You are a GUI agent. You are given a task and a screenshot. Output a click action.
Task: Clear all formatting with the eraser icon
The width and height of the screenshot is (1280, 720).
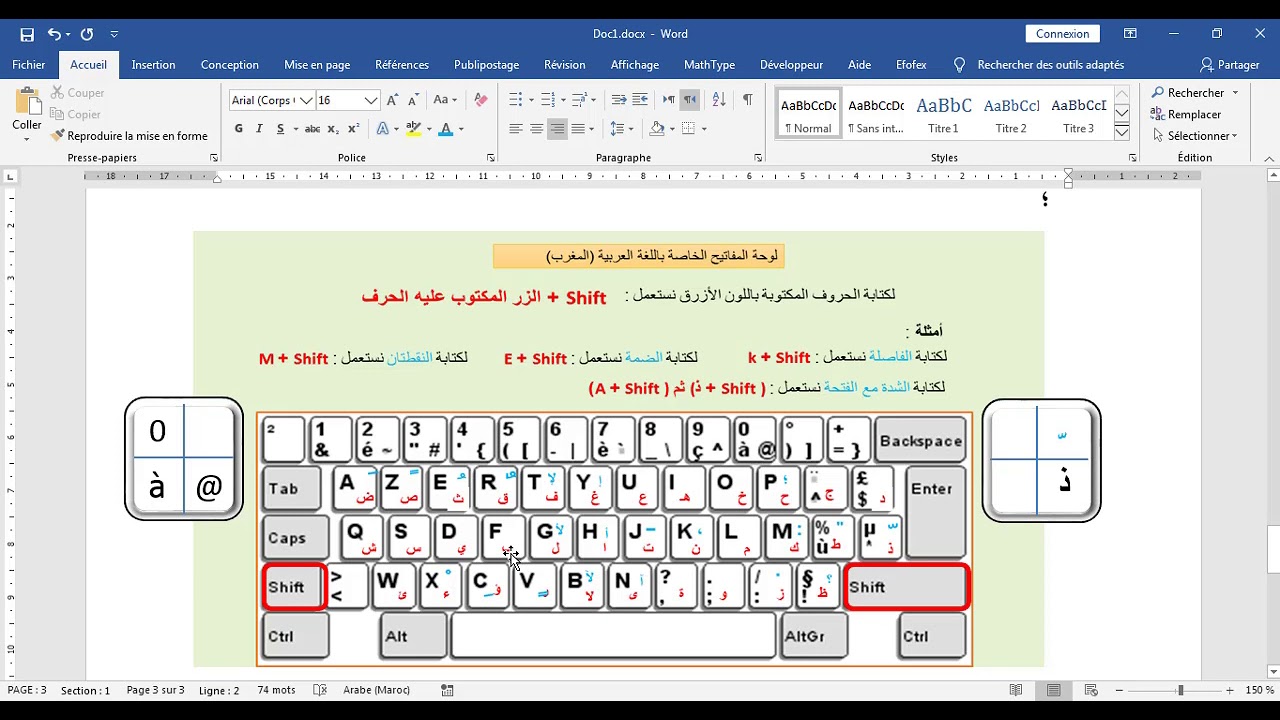pos(481,100)
